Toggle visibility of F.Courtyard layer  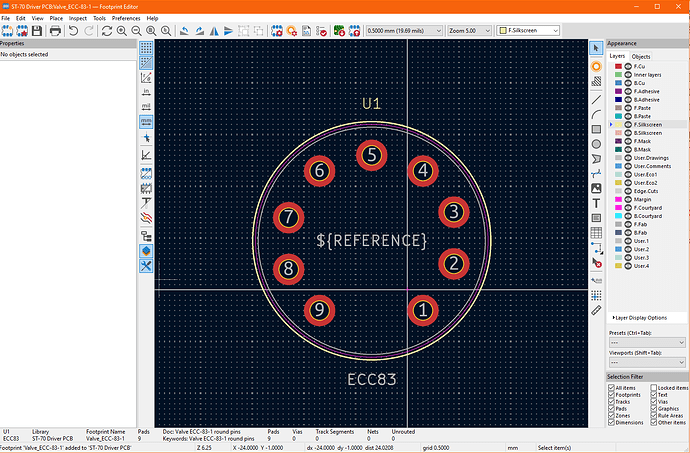click(x=628, y=208)
